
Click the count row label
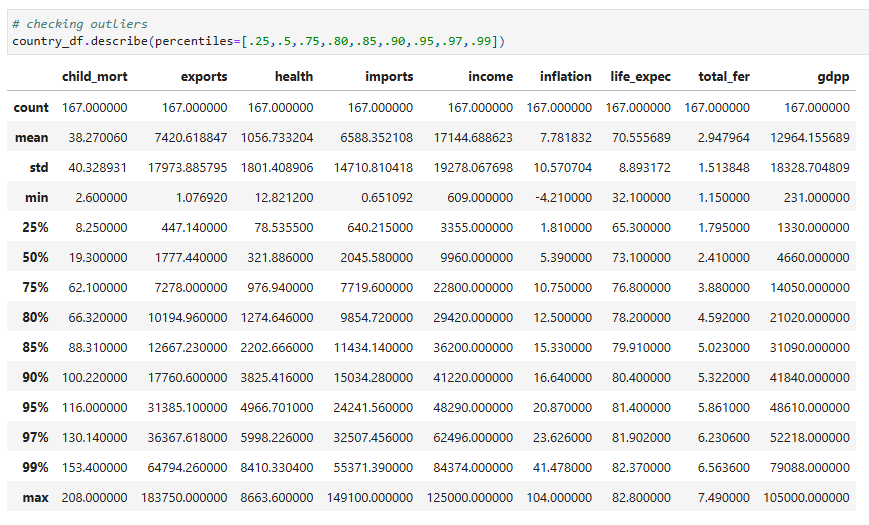pos(31,108)
